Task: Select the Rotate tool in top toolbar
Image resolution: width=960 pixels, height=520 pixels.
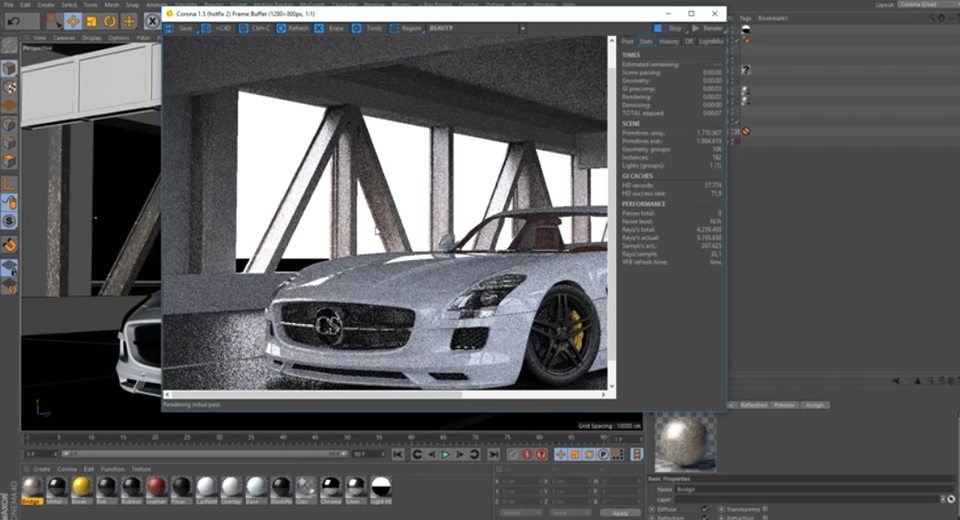Action: coord(110,21)
